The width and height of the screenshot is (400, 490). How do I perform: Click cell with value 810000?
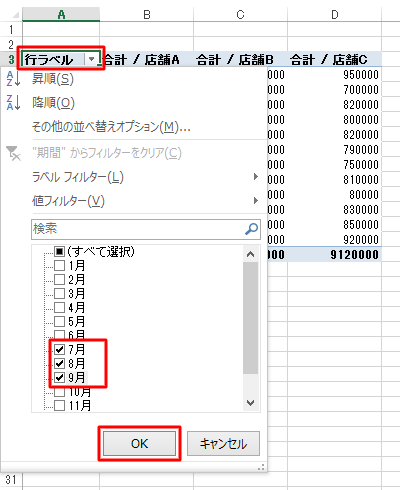[x=335, y=180]
